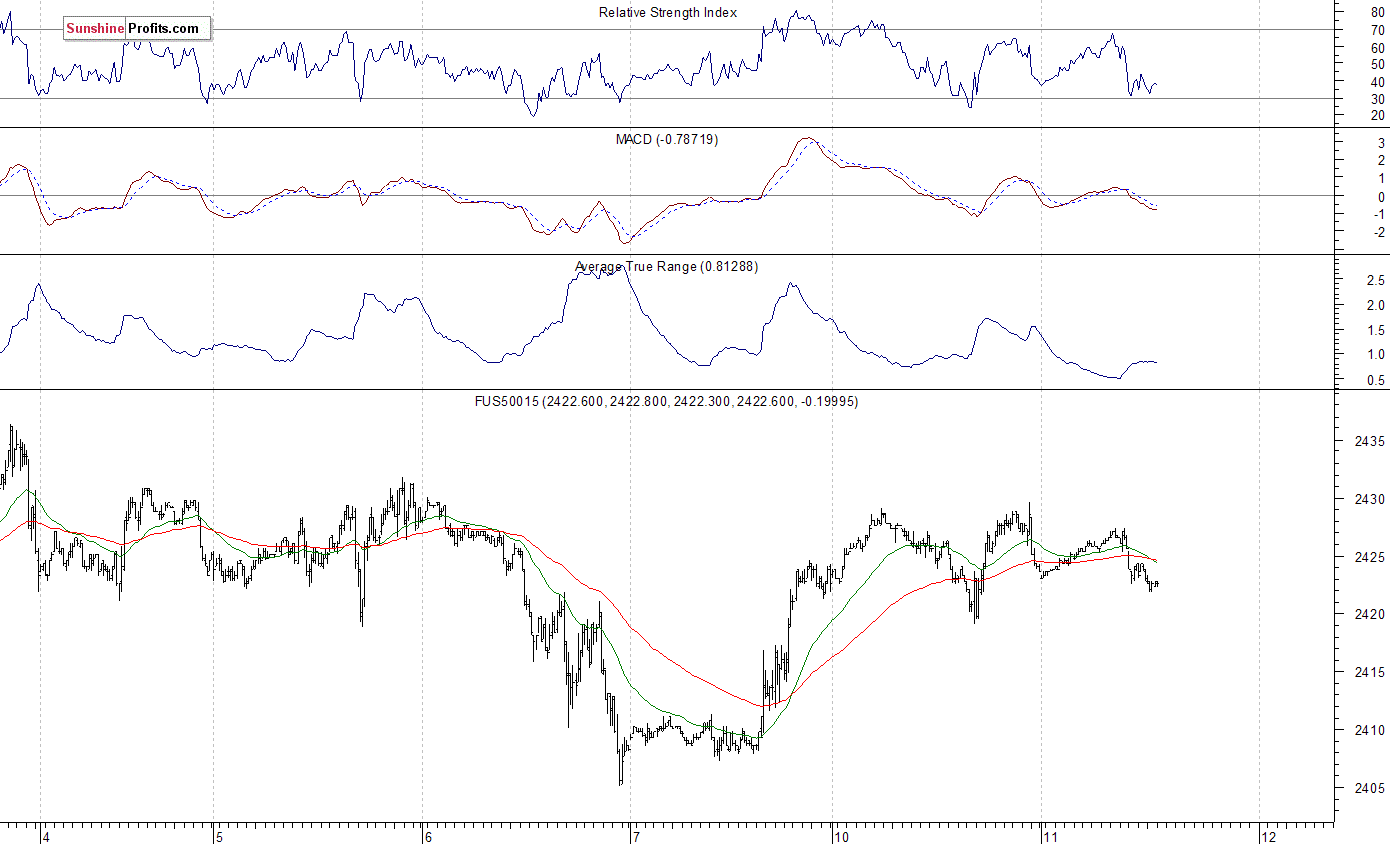The image size is (1390, 844).
Task: Click the 2425 price axis label
Action: tap(1370, 558)
